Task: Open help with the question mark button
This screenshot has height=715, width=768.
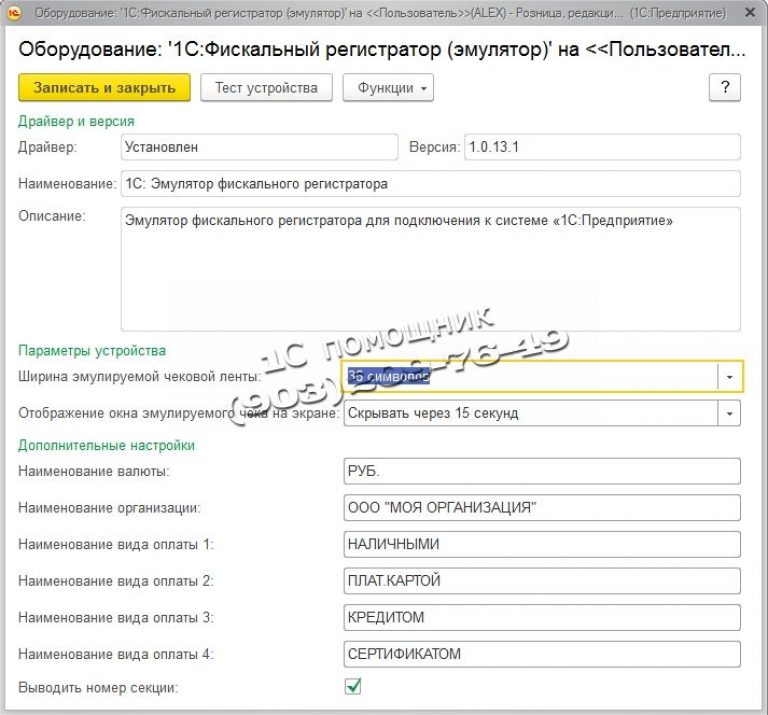Action: (x=724, y=87)
